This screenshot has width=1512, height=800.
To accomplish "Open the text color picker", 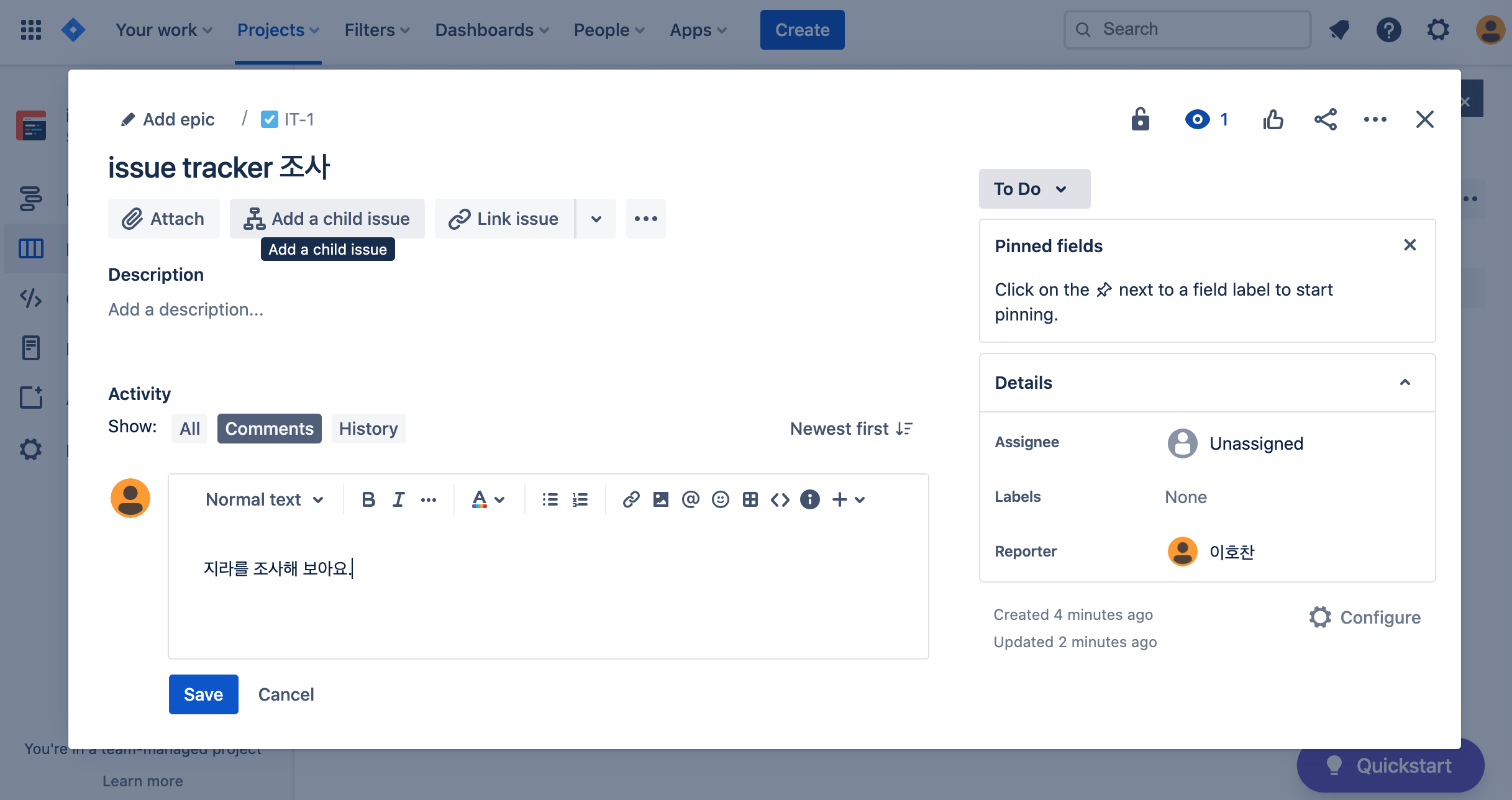I will point(488,499).
